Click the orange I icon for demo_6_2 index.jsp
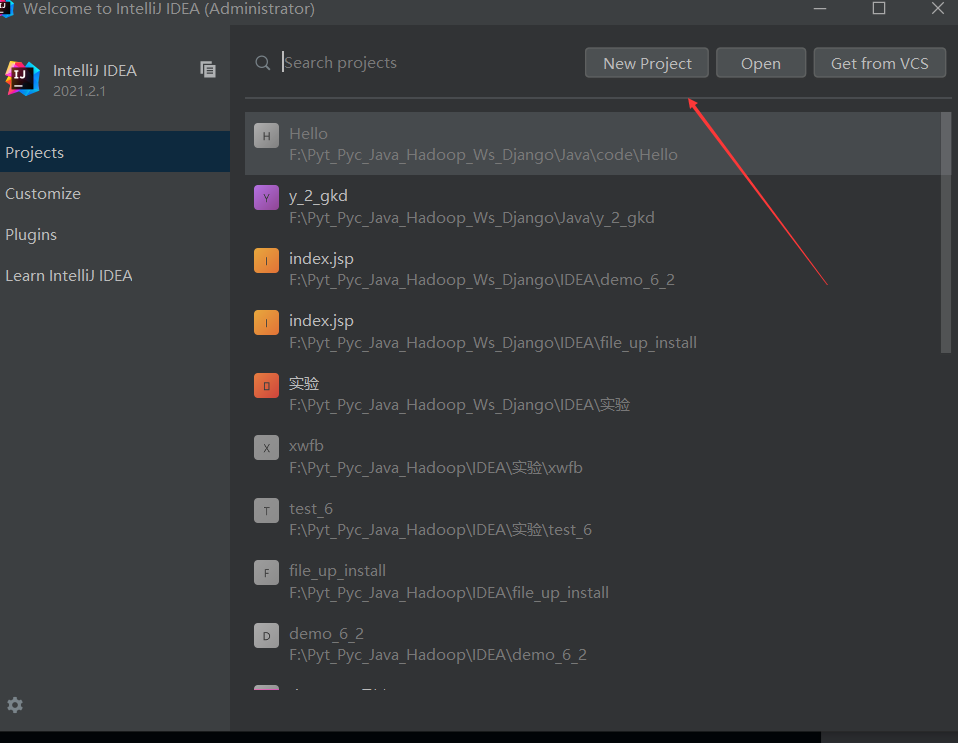Viewport: 958px width, 743px height. click(x=266, y=260)
